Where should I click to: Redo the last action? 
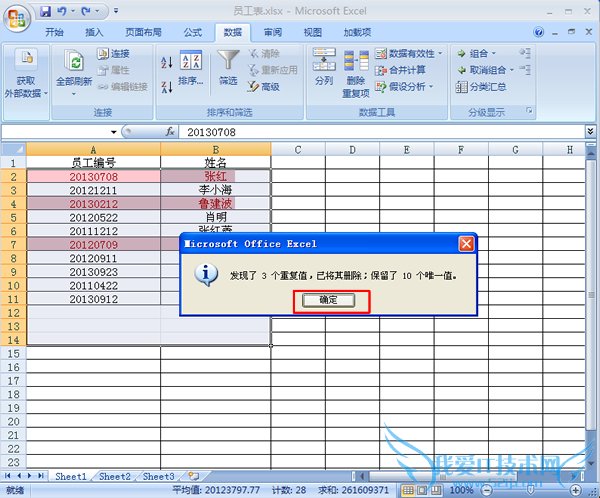click(x=86, y=11)
